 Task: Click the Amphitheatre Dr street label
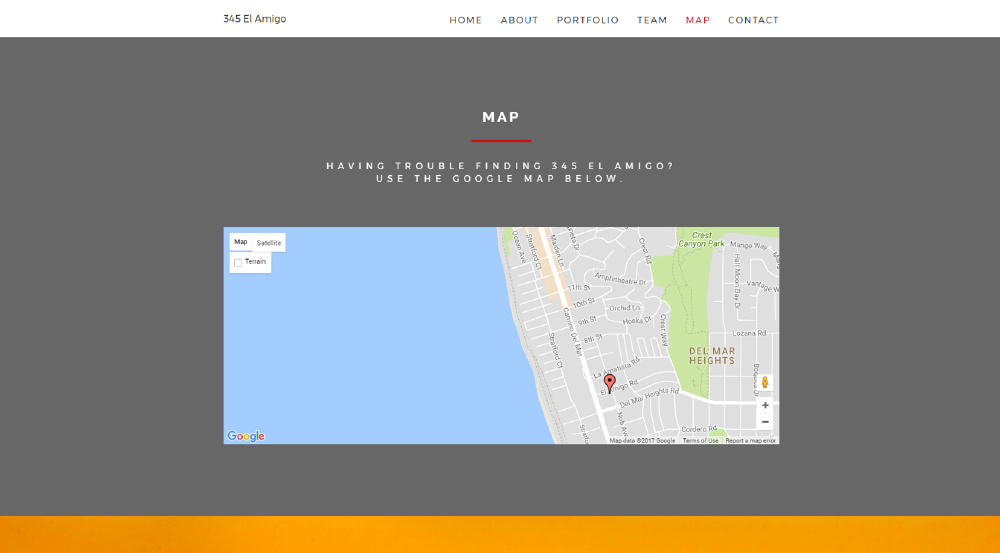click(x=620, y=279)
